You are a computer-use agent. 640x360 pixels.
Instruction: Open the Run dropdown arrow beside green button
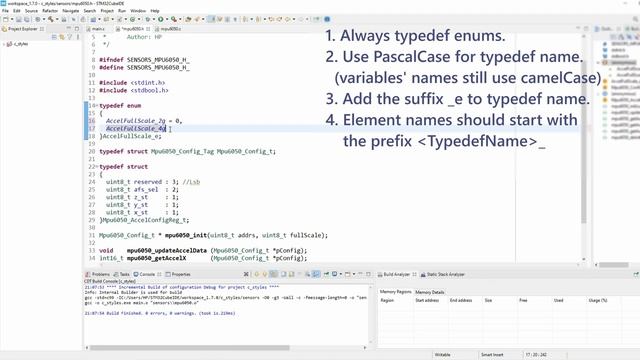click(x=166, y=19)
